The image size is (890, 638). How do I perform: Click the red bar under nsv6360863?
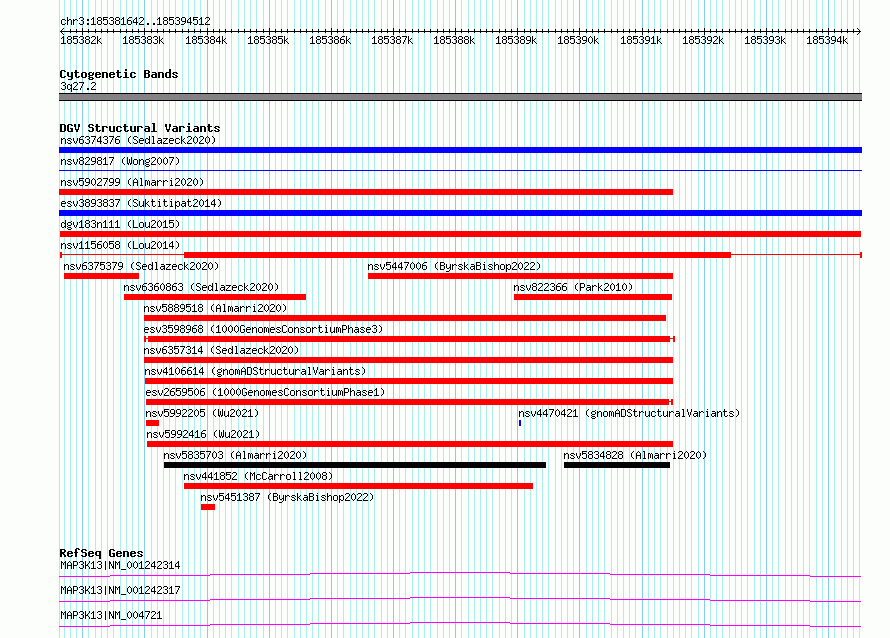[x=215, y=297]
